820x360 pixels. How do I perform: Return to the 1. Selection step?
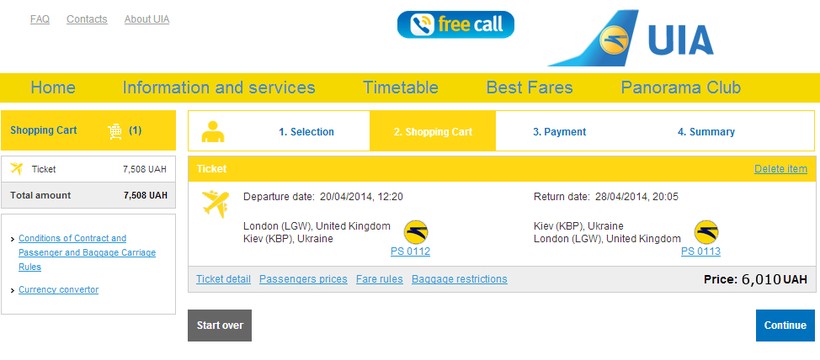coord(306,132)
